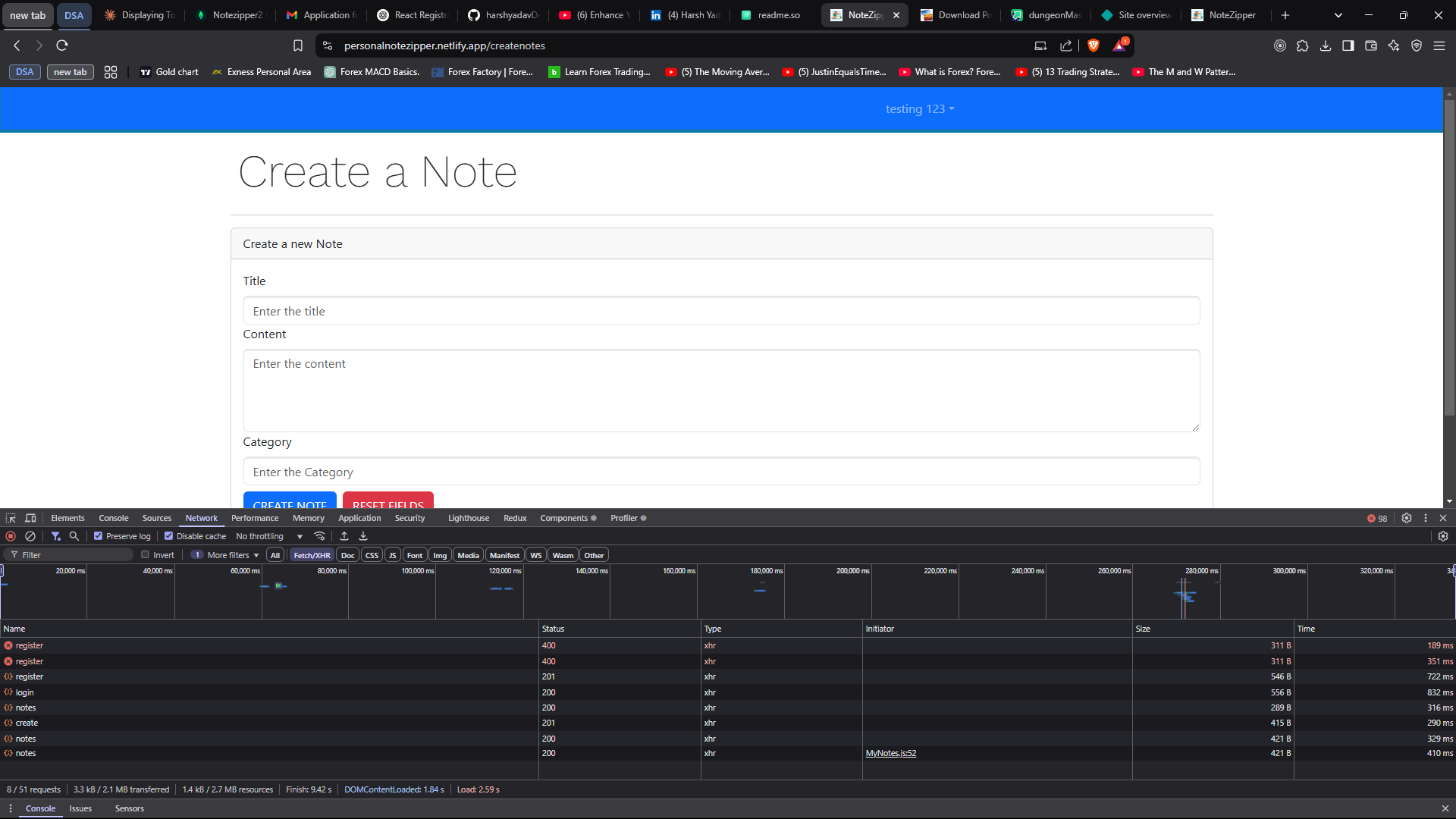Open the testing 123 user dropdown
This screenshot has width=1456, height=819.
coord(920,109)
